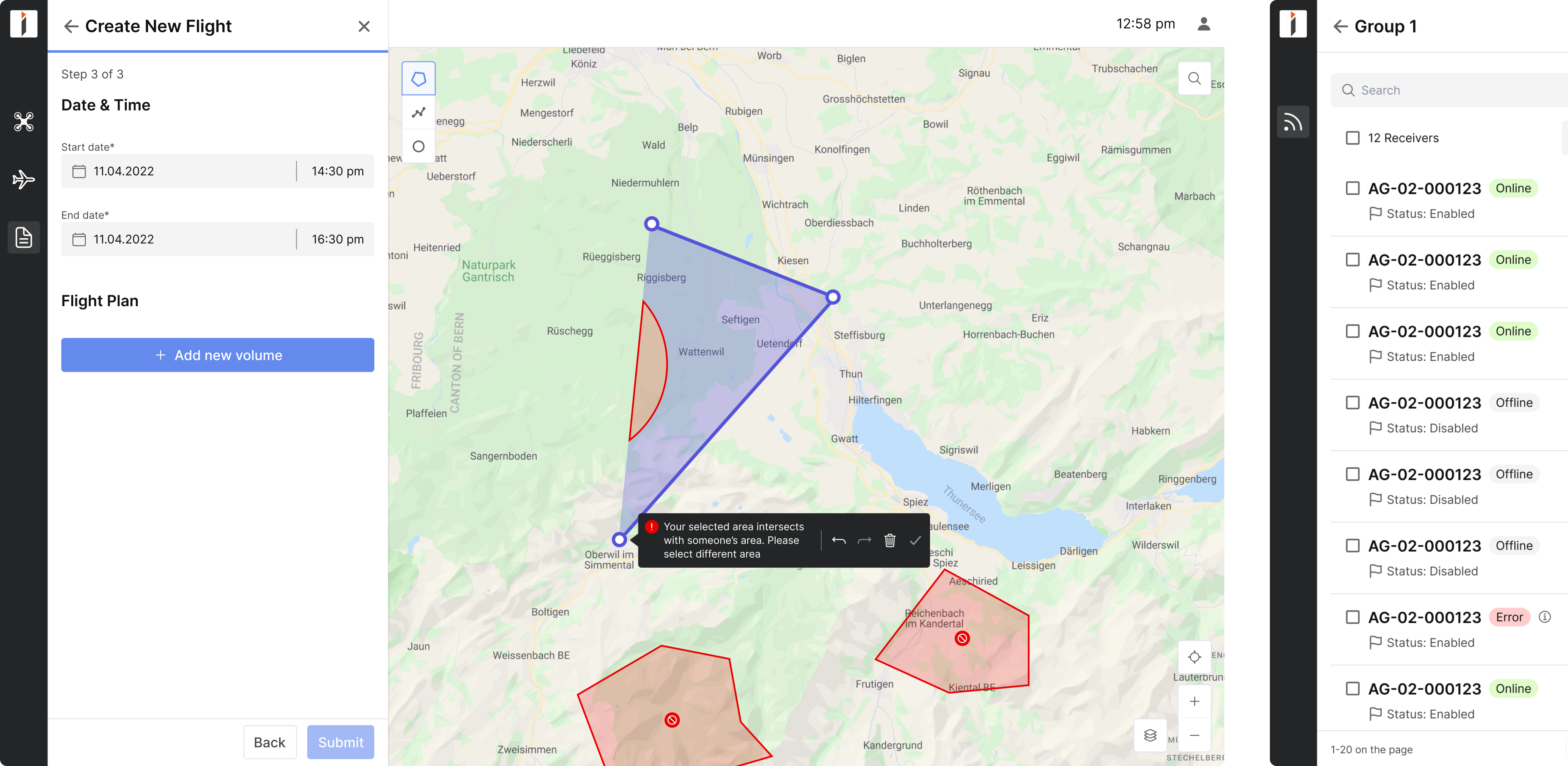Viewport: 1568px width, 766px height.
Task: Open the user profile menu
Action: point(1203,24)
